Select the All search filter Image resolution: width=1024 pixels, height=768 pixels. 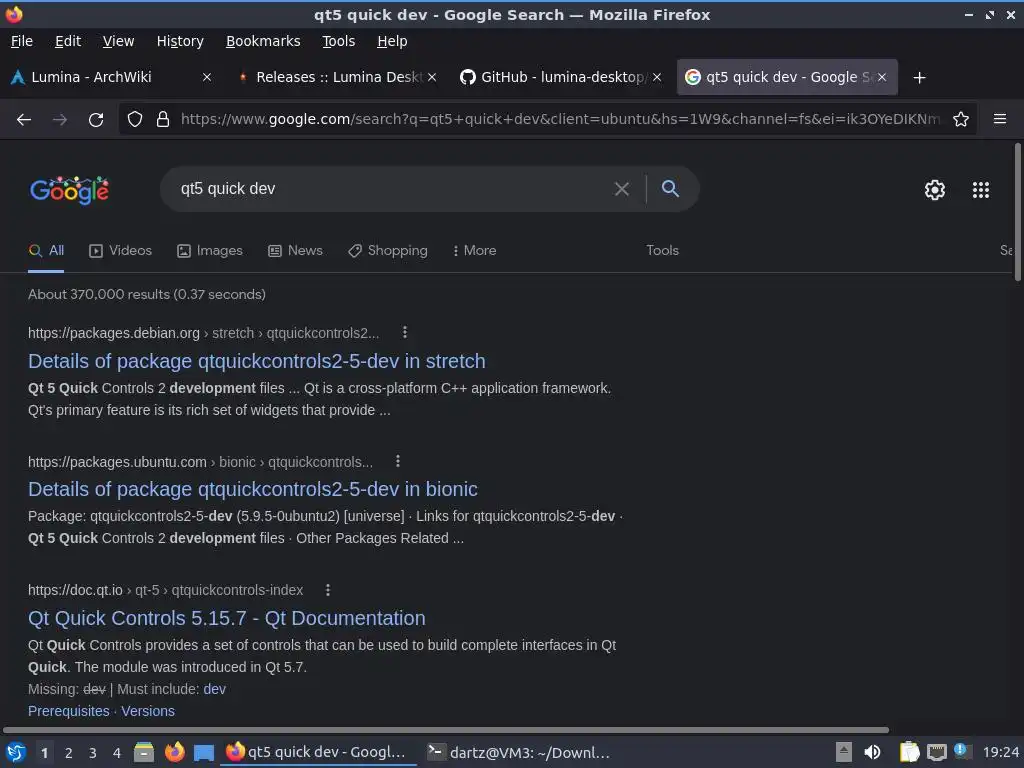click(46, 251)
